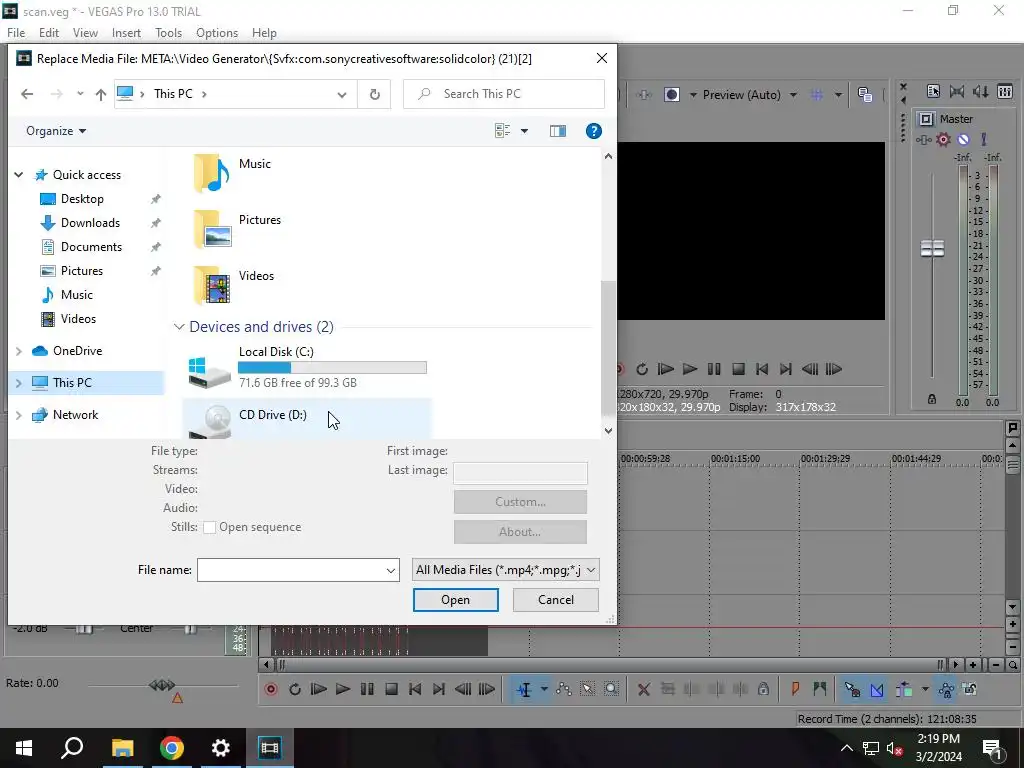Open the All Media Files type dropdown
The height and width of the screenshot is (768, 1024).
pos(505,569)
